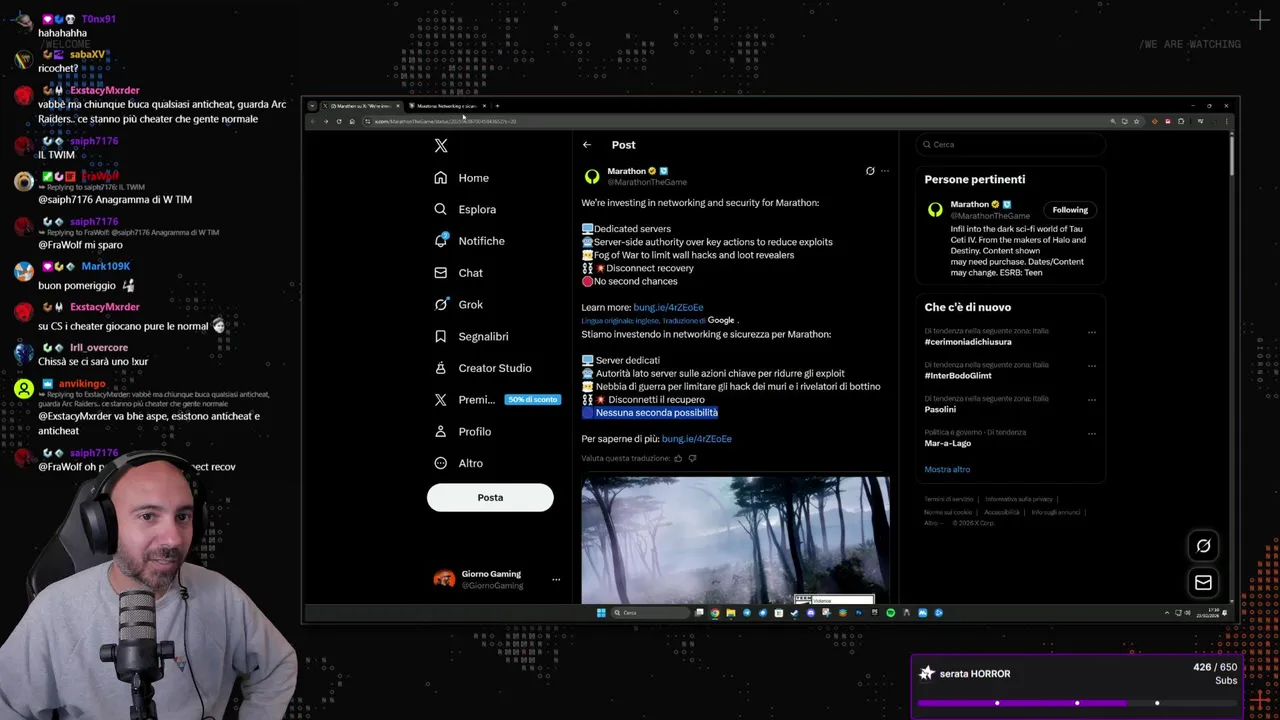Switch to the first Marathon browser tab
Image resolution: width=1280 pixels, height=720 pixels.
362,106
